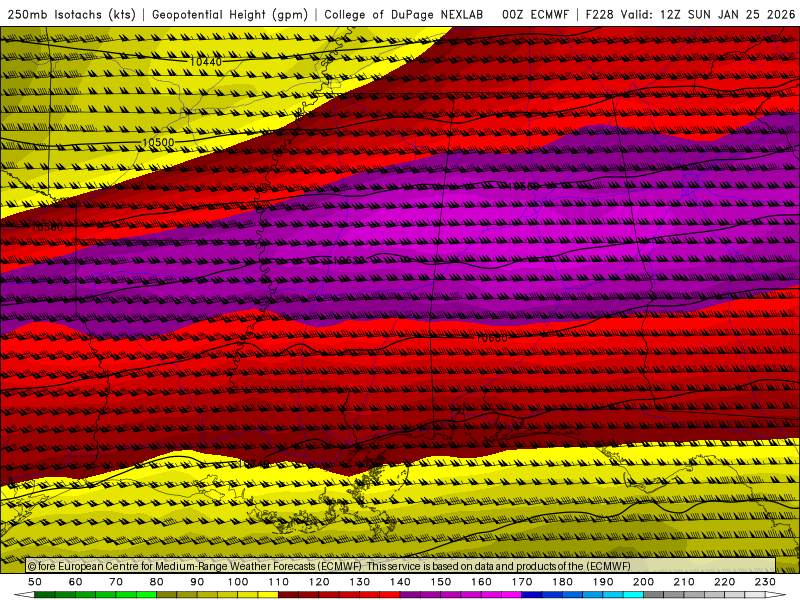Click the '90' value on the color scale
This screenshot has height=600, width=800.
click(x=197, y=582)
